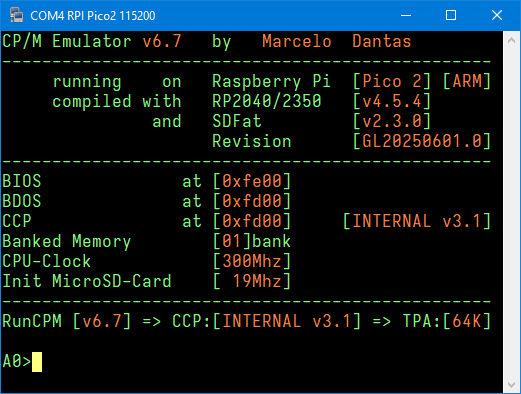Click the '[ 19Mhz]' SD card speed
Viewport: 521px width, 394px height.
(252, 281)
